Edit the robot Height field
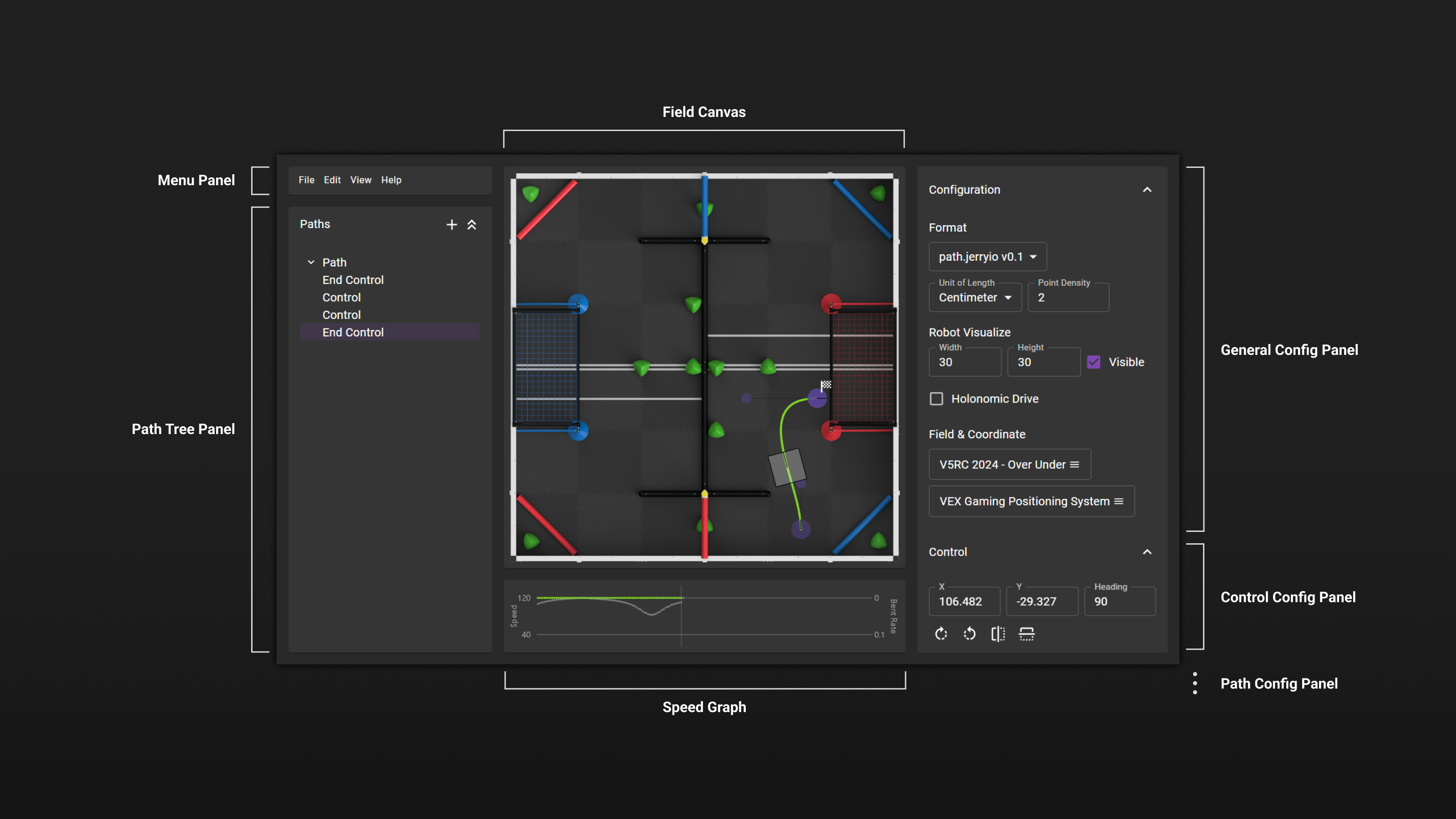The width and height of the screenshot is (1456, 819). [1044, 362]
